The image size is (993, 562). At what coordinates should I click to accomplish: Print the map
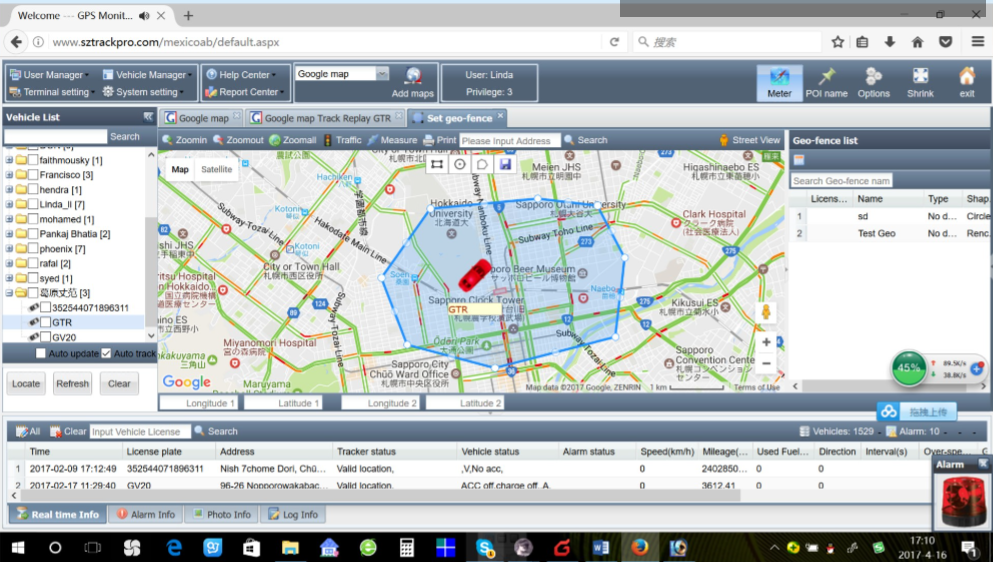(x=440, y=140)
